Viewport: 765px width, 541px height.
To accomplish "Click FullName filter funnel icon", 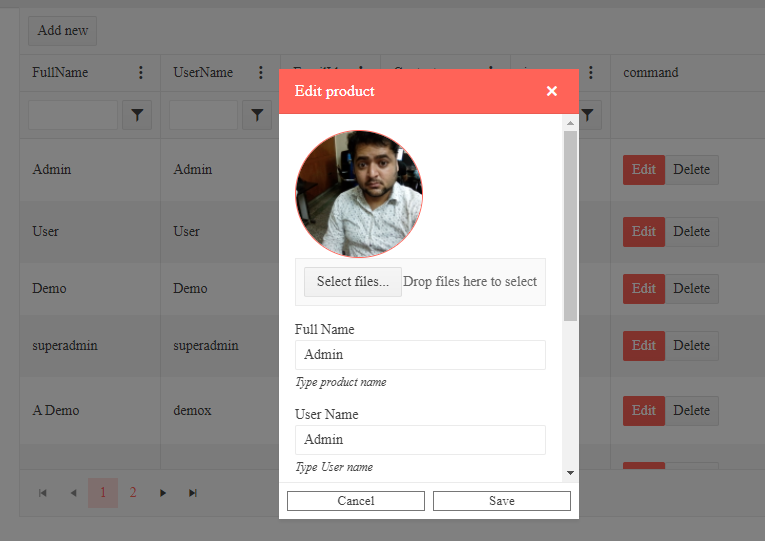I will pos(137,115).
